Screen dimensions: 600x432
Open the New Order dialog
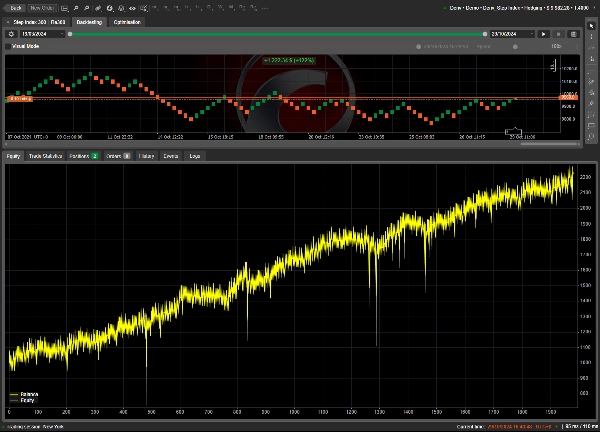point(42,8)
